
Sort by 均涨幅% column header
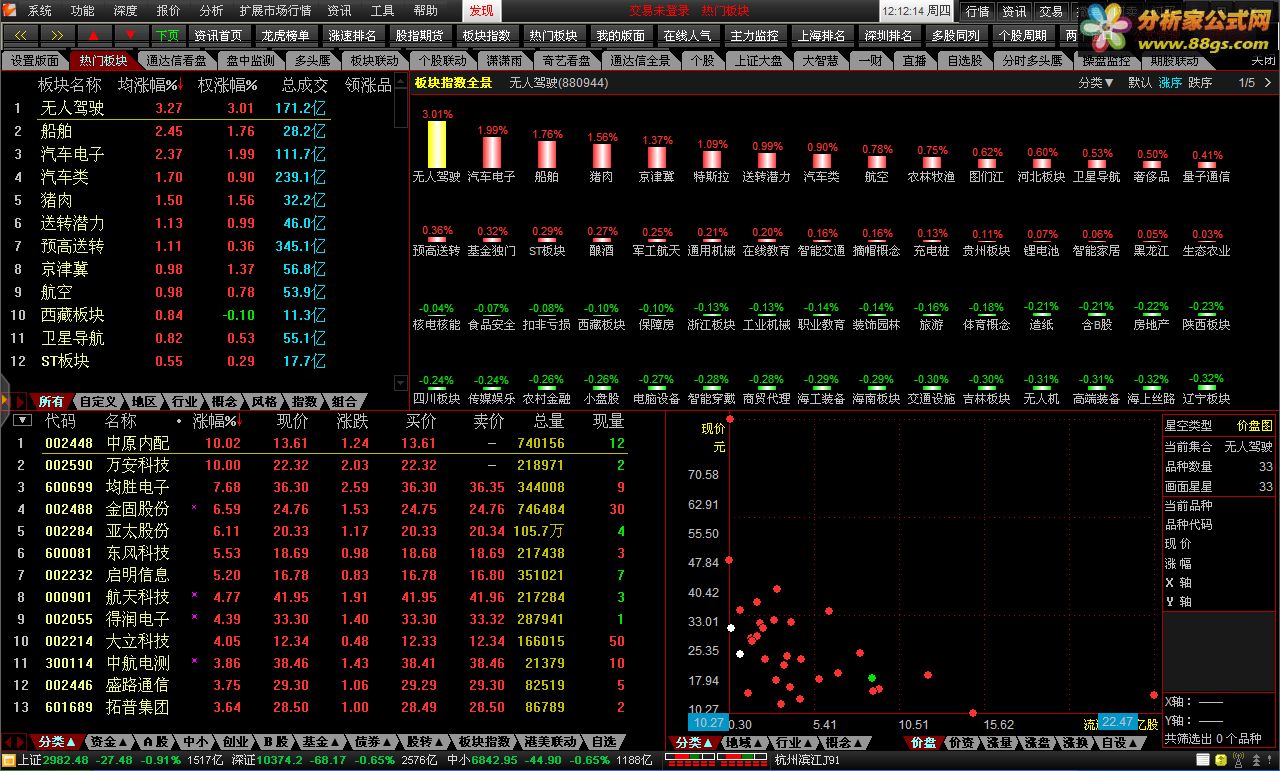[151, 85]
